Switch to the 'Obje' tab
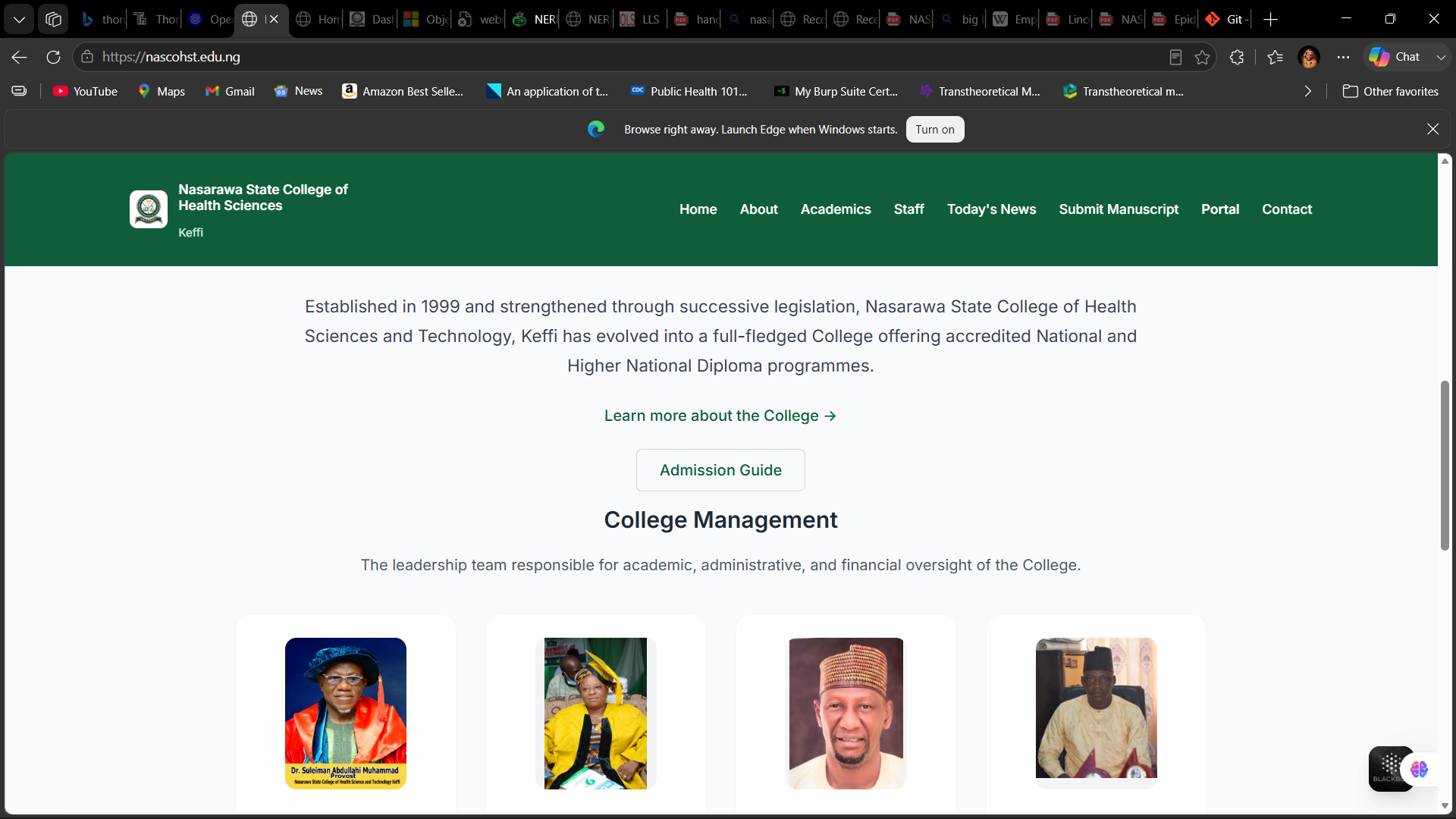This screenshot has height=819, width=1456. click(426, 20)
